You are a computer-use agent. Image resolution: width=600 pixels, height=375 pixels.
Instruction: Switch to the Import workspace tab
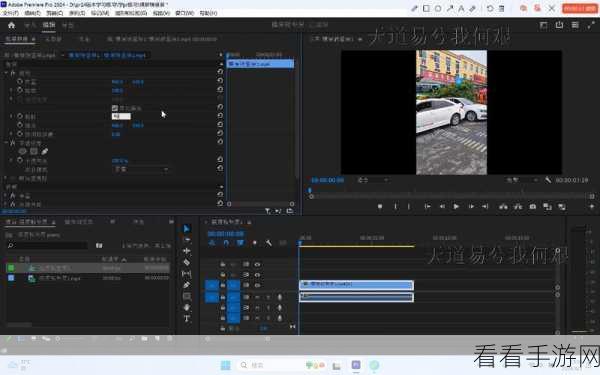tap(30, 25)
